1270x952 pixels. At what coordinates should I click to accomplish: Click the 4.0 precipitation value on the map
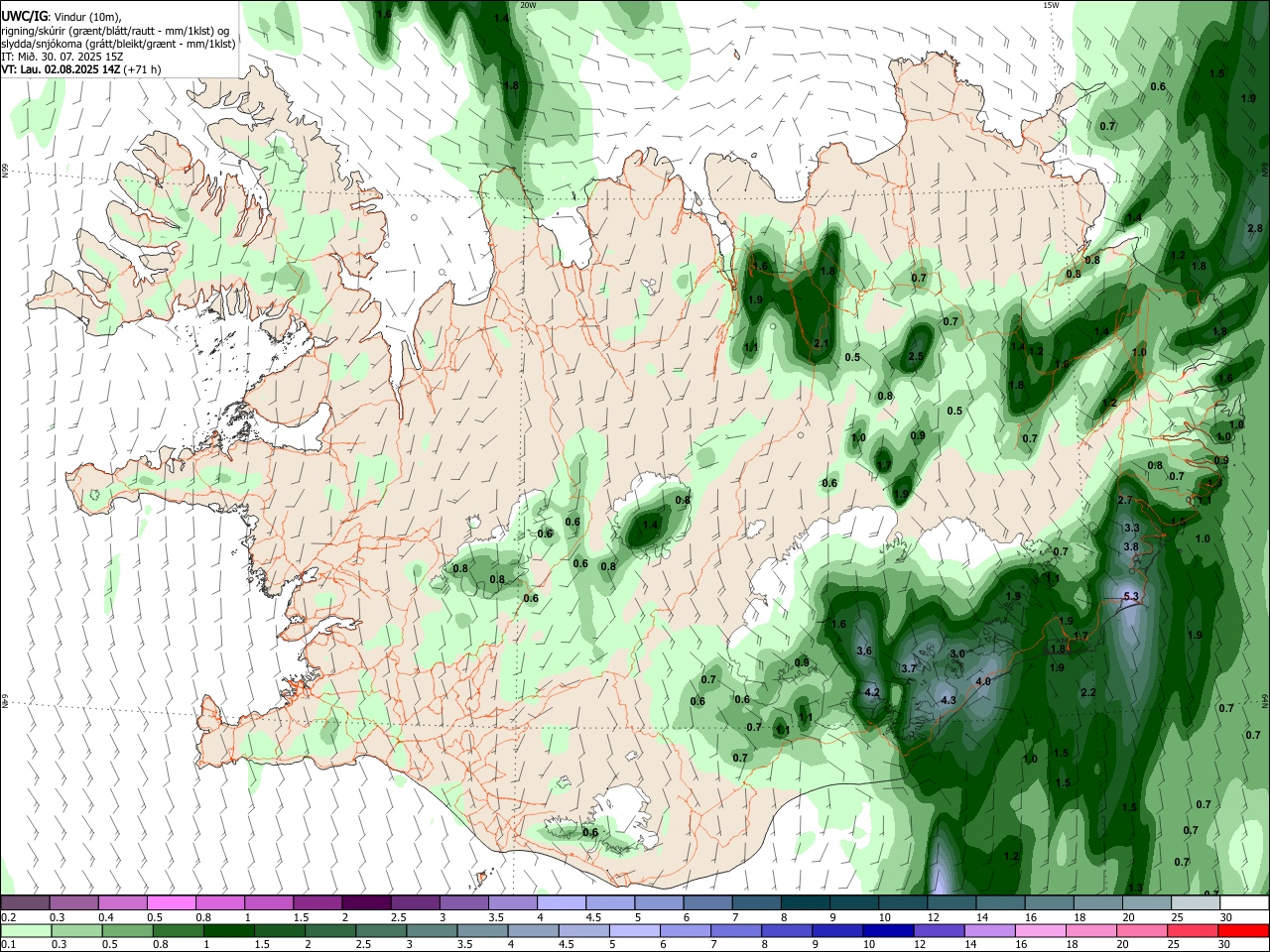click(983, 682)
